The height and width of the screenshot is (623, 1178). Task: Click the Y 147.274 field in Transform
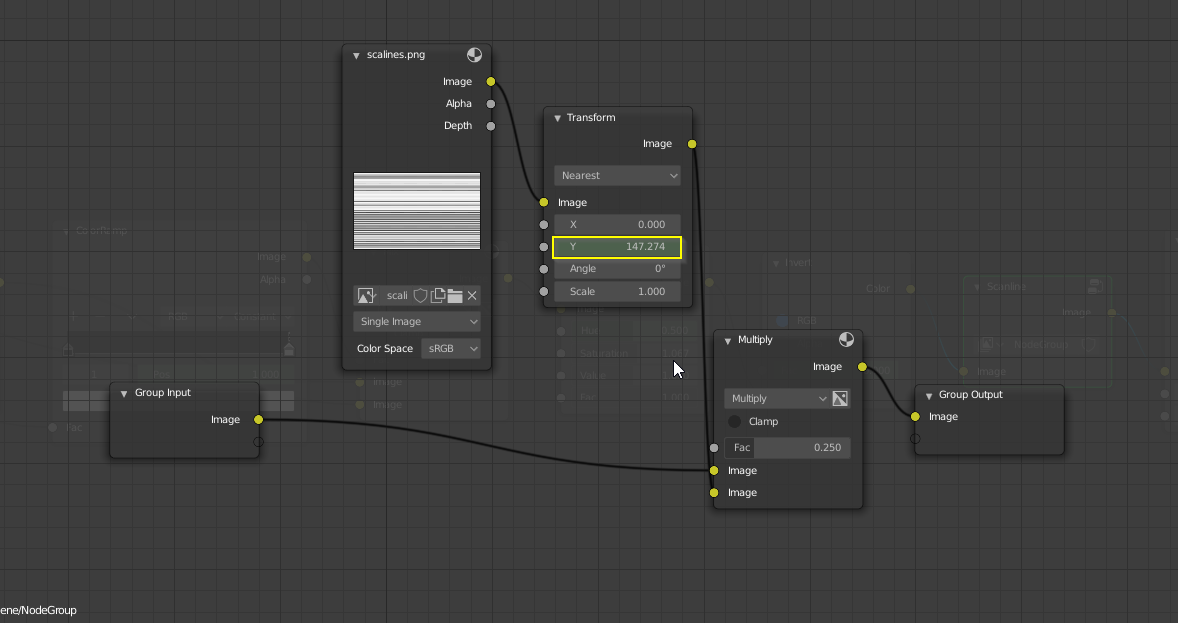(618, 246)
